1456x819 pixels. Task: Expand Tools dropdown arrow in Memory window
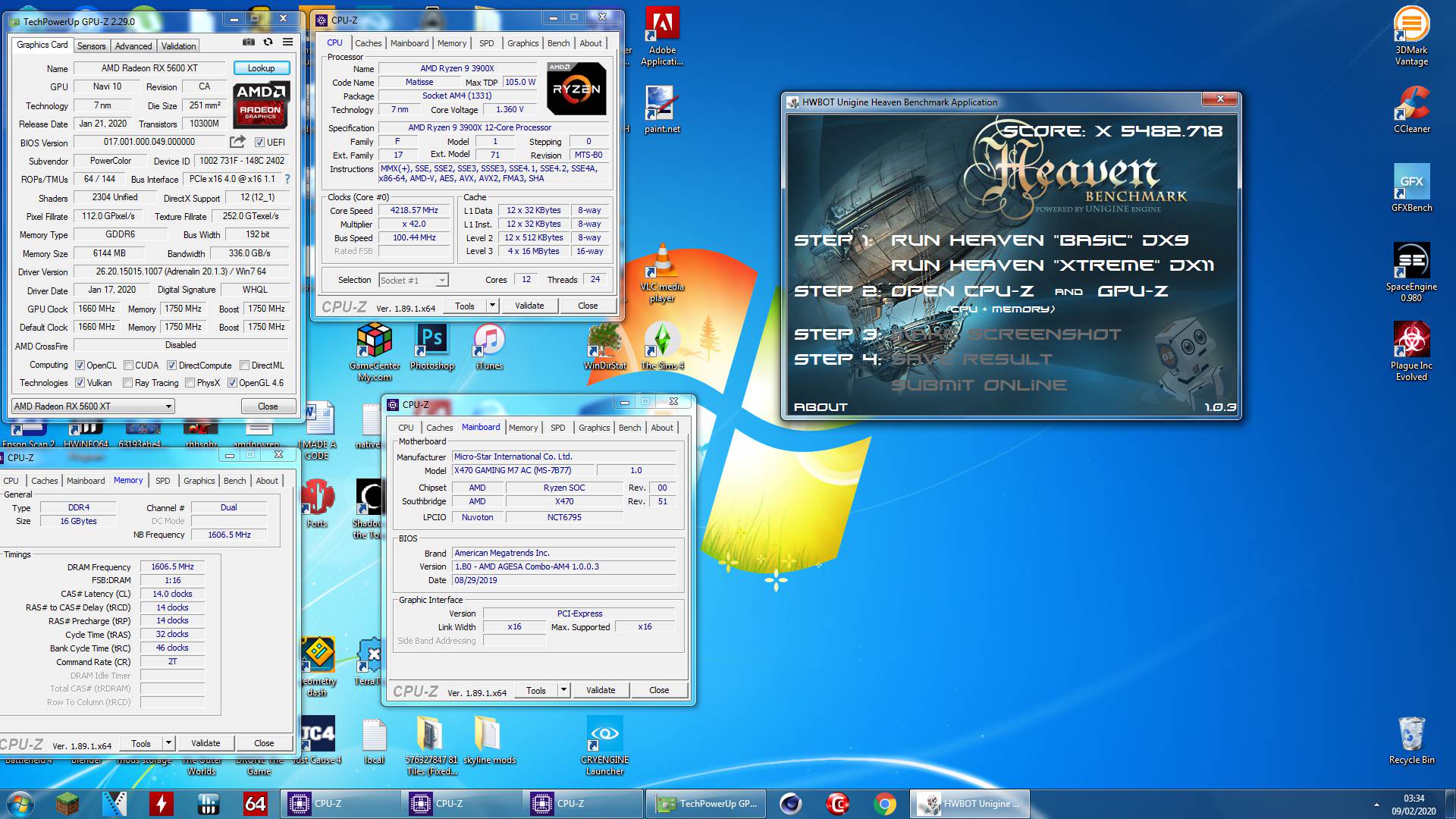coord(168,743)
